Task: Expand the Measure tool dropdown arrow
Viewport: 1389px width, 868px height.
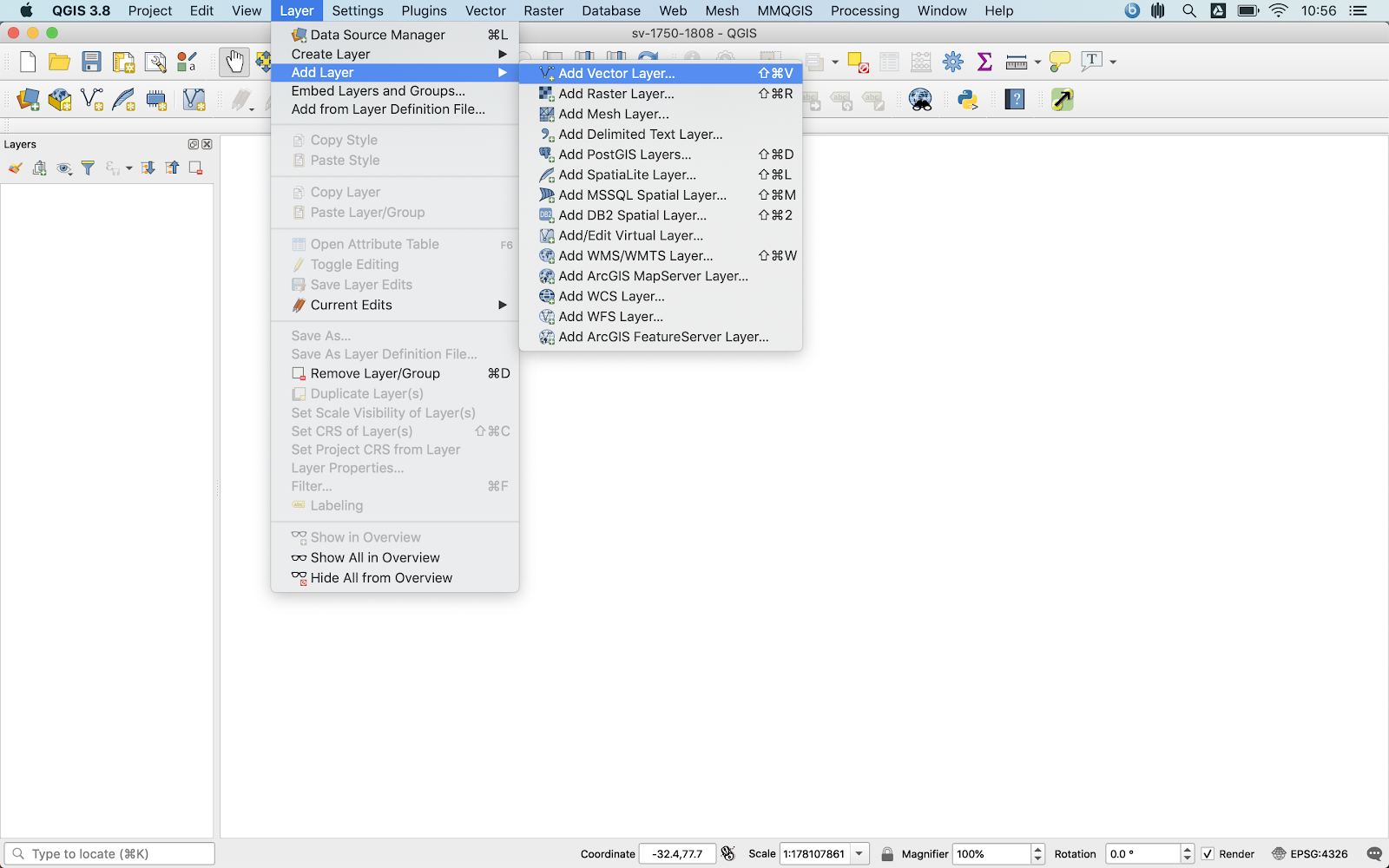Action: [x=1037, y=62]
